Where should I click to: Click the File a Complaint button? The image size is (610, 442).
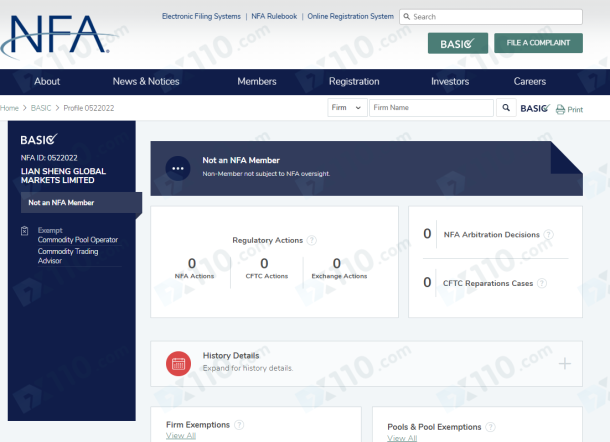[538, 43]
